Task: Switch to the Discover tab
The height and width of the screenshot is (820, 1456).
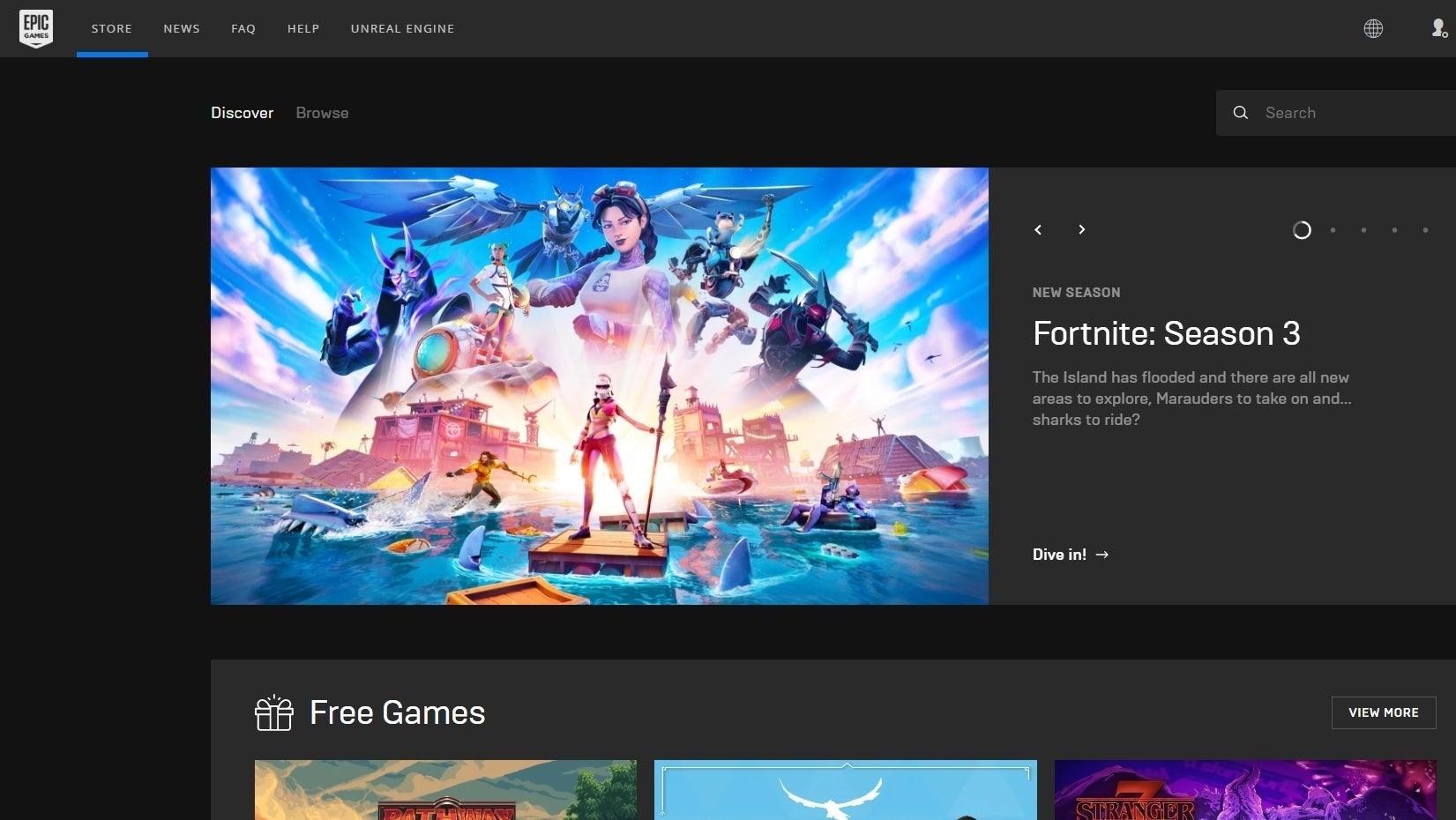Action: click(x=243, y=113)
